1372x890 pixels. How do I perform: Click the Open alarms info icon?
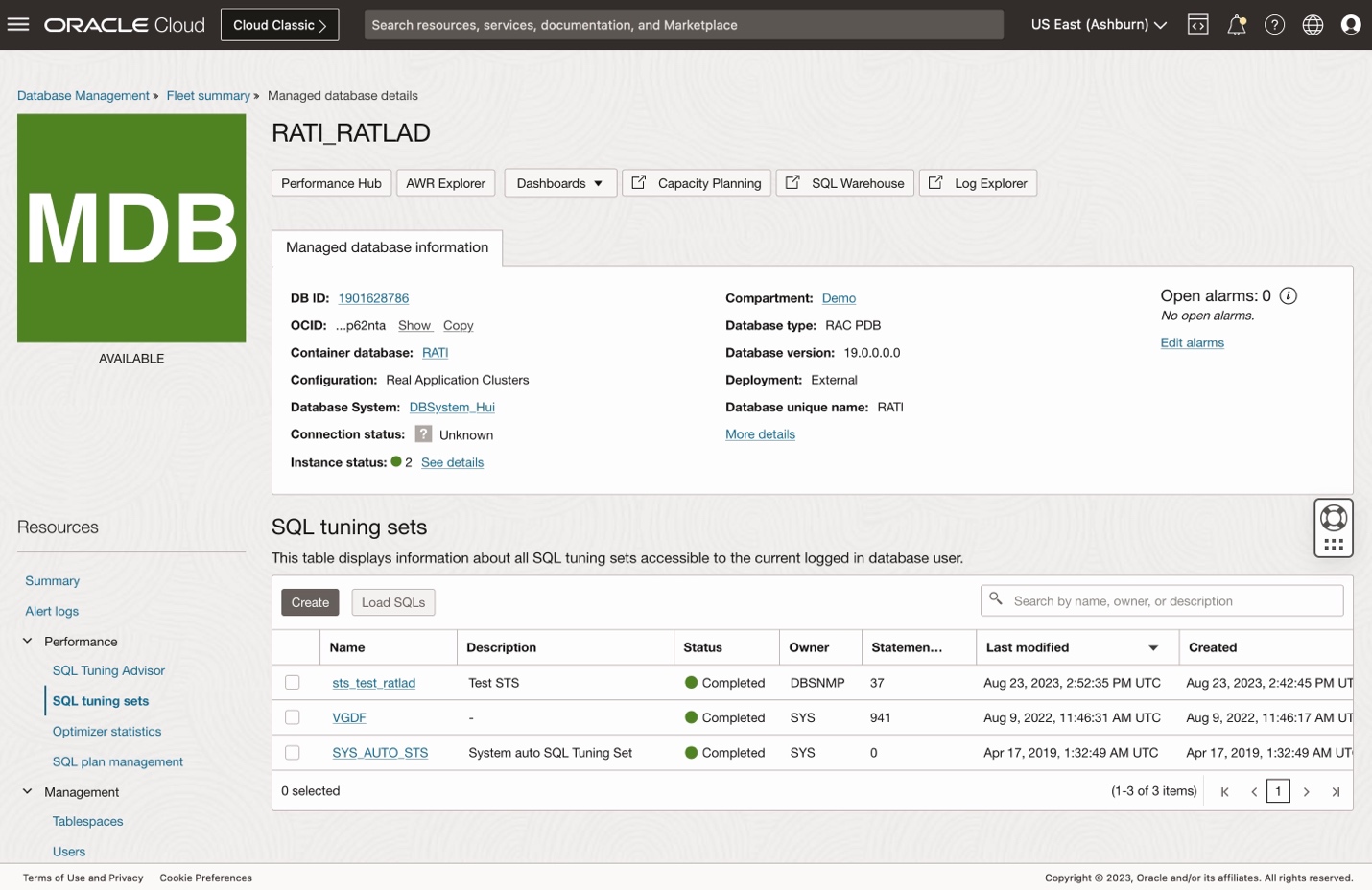click(x=1289, y=295)
